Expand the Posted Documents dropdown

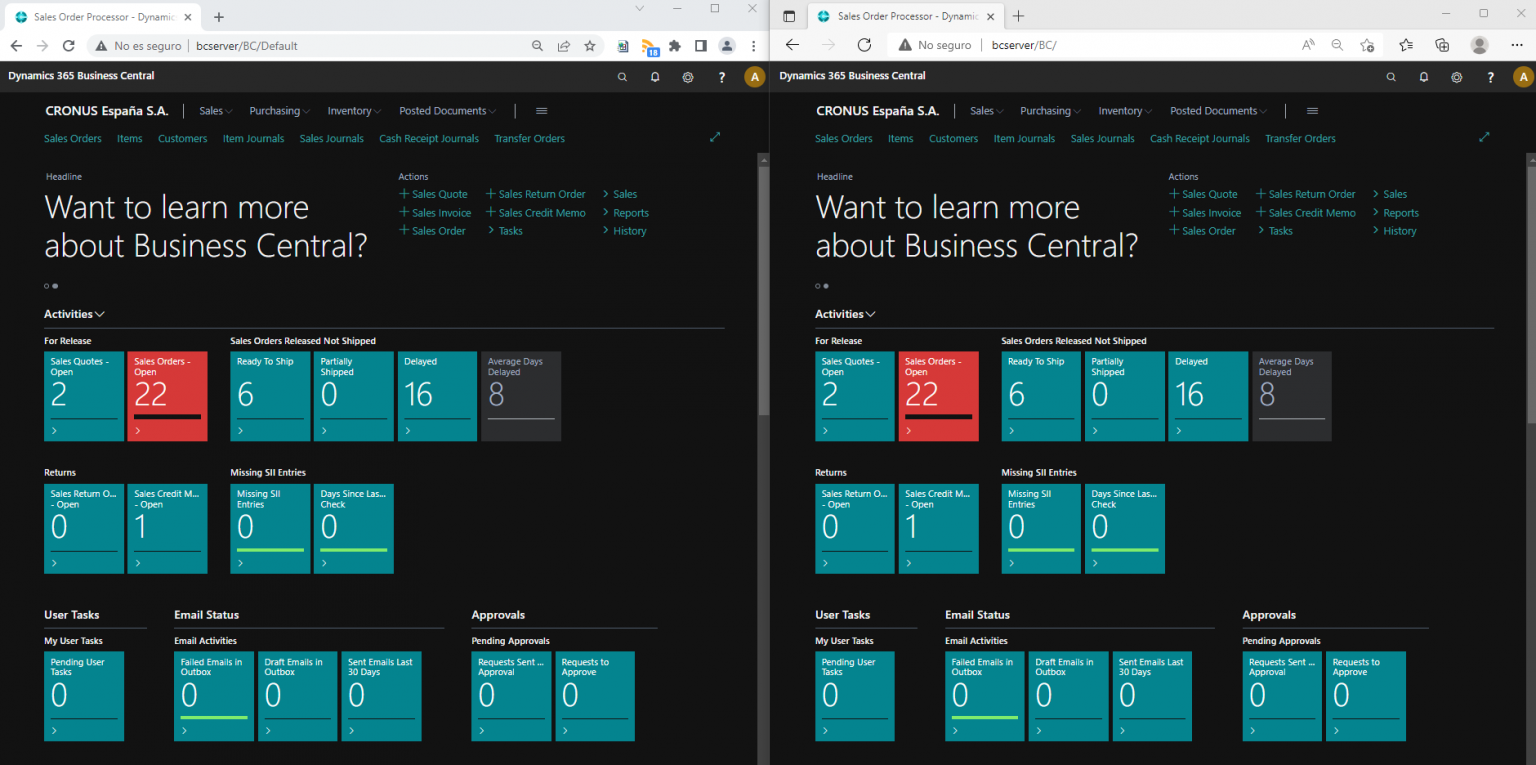[x=443, y=110]
